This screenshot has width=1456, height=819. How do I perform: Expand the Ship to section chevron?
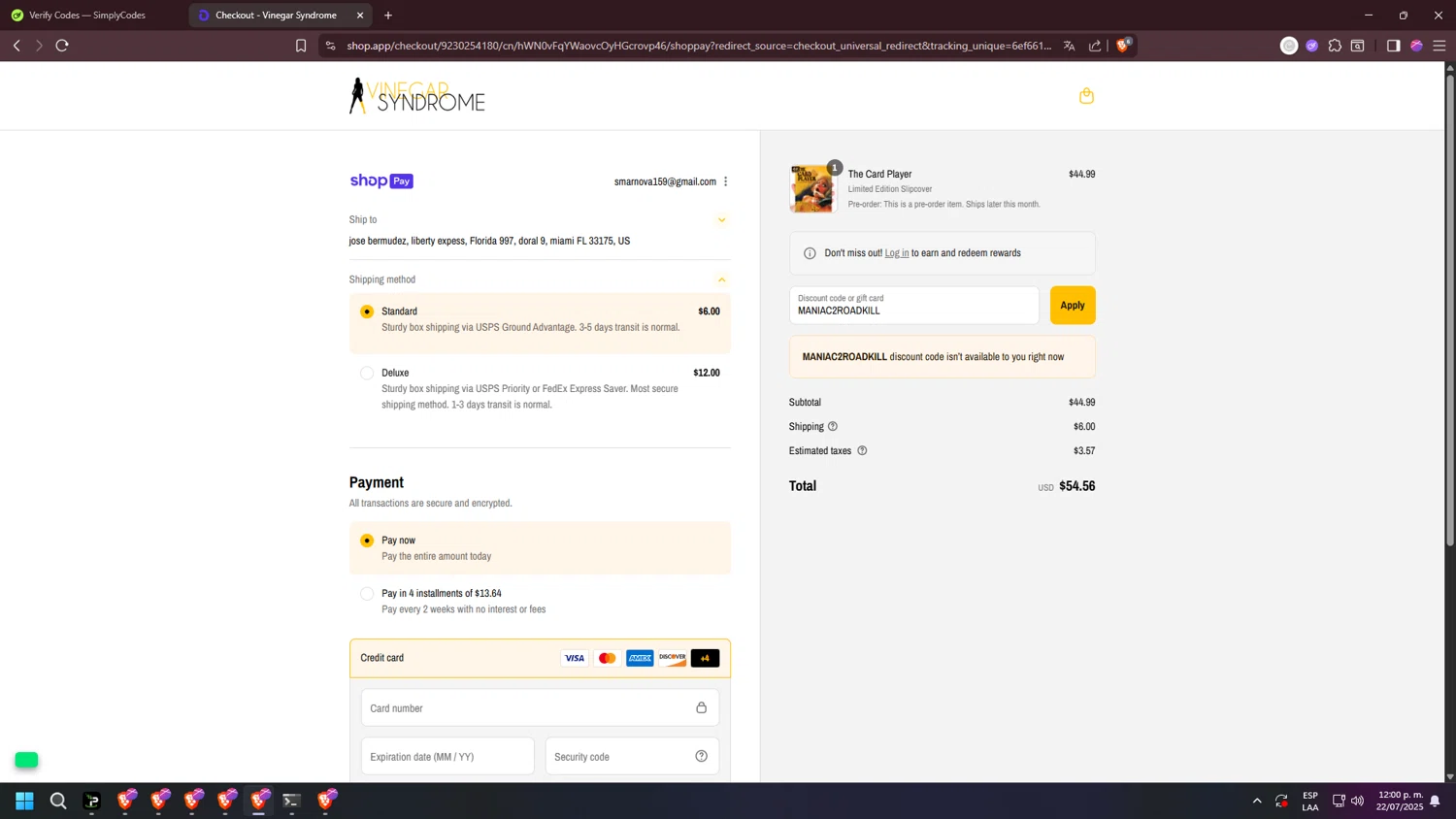[x=721, y=220]
